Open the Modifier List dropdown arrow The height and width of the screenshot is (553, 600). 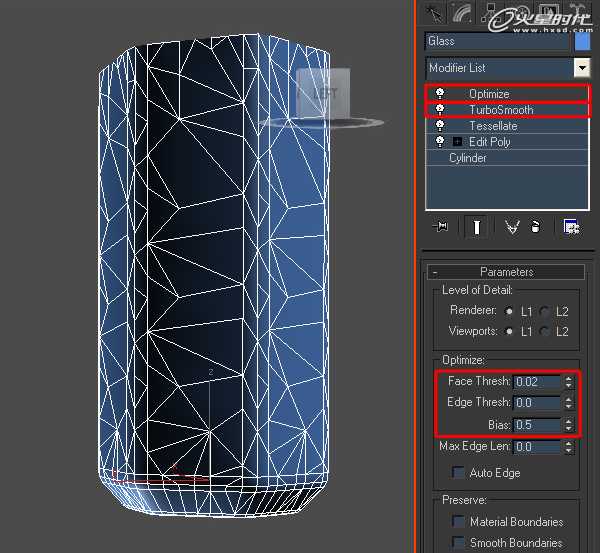pos(582,68)
